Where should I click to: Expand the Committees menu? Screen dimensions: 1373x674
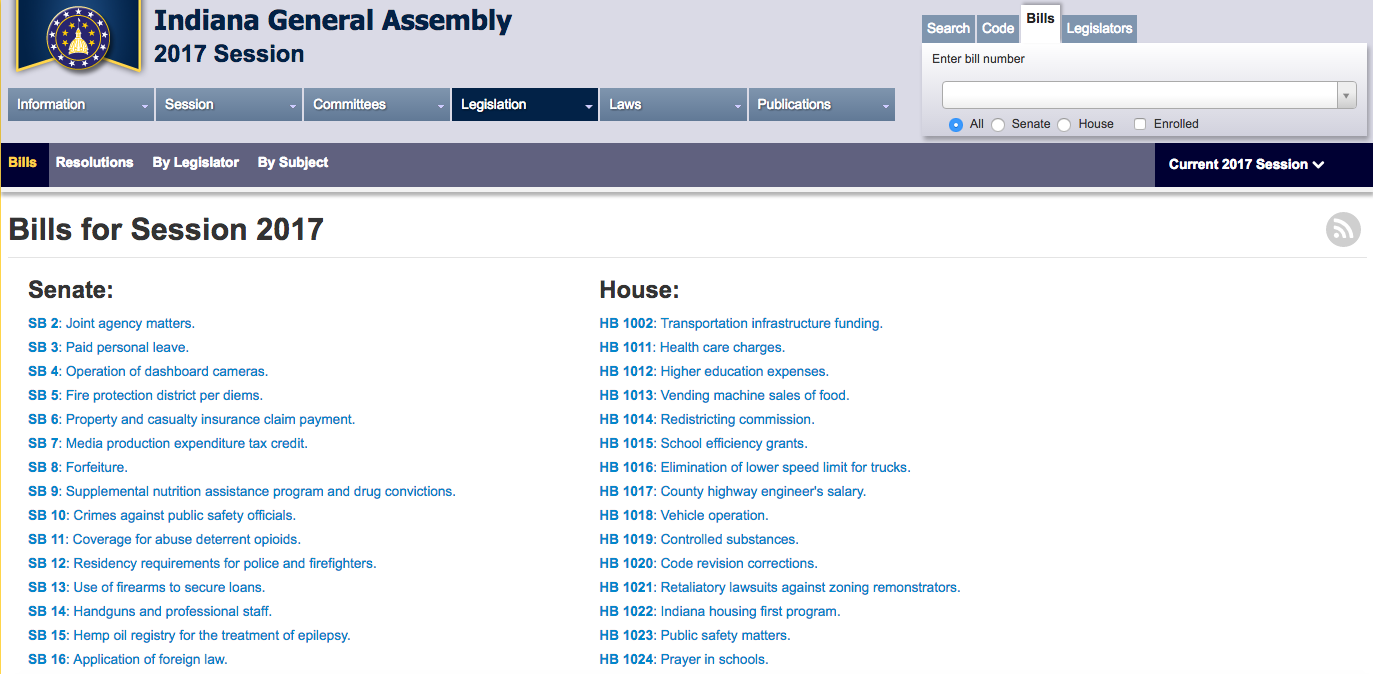377,105
